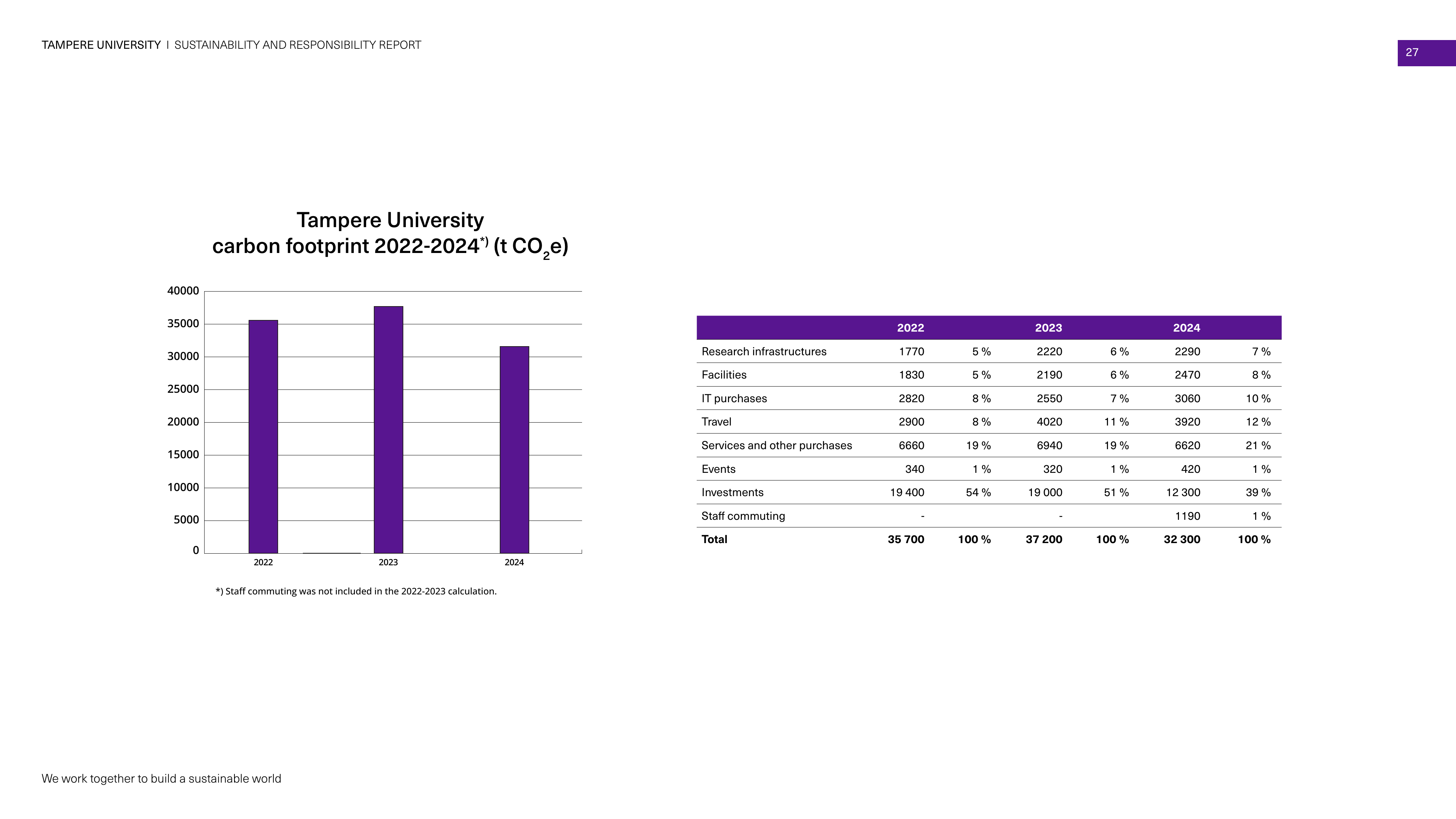Select the 'Research infrastructures' row label
The image size is (1456, 819).
[764, 352]
